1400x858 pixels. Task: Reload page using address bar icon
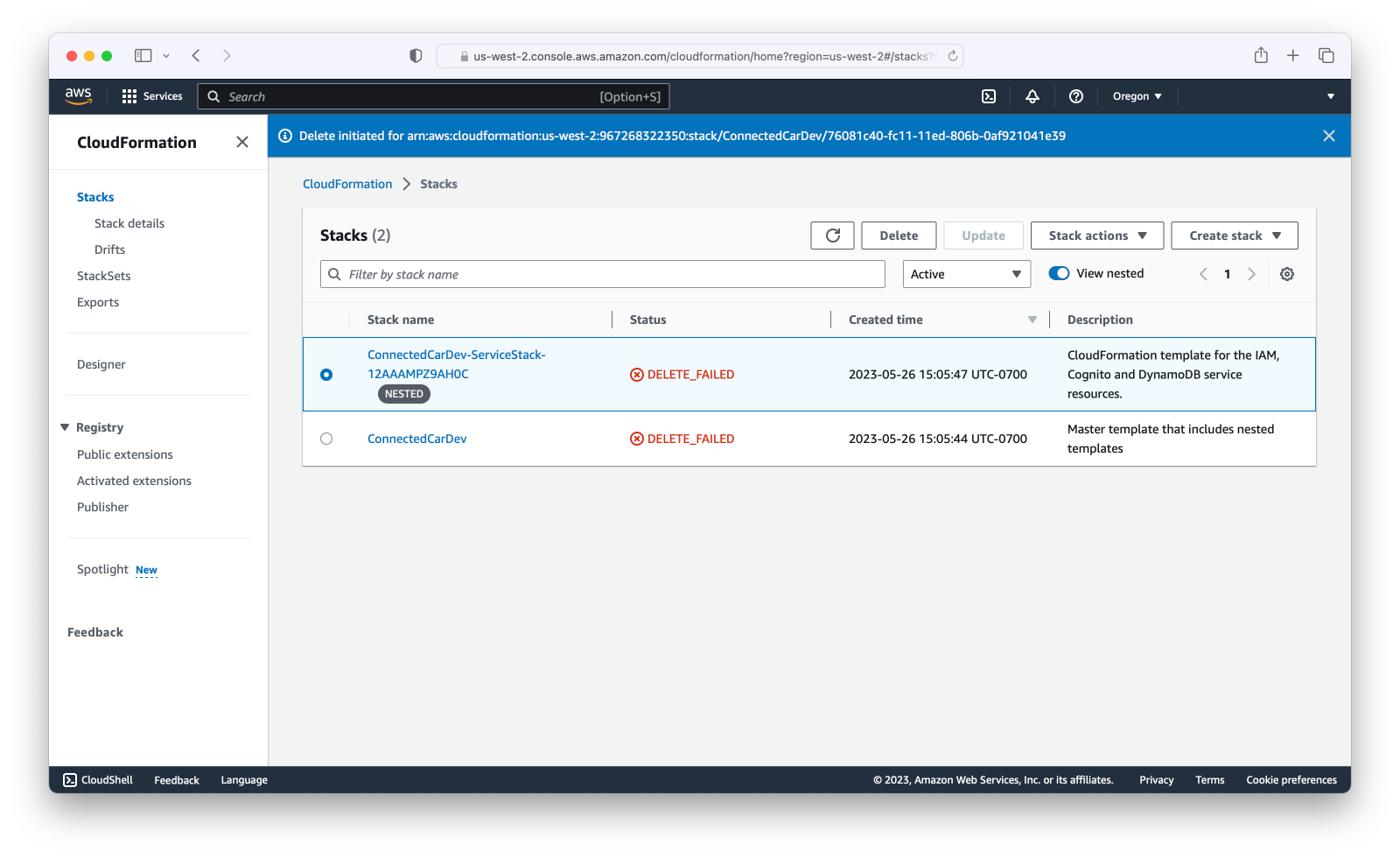pos(953,56)
